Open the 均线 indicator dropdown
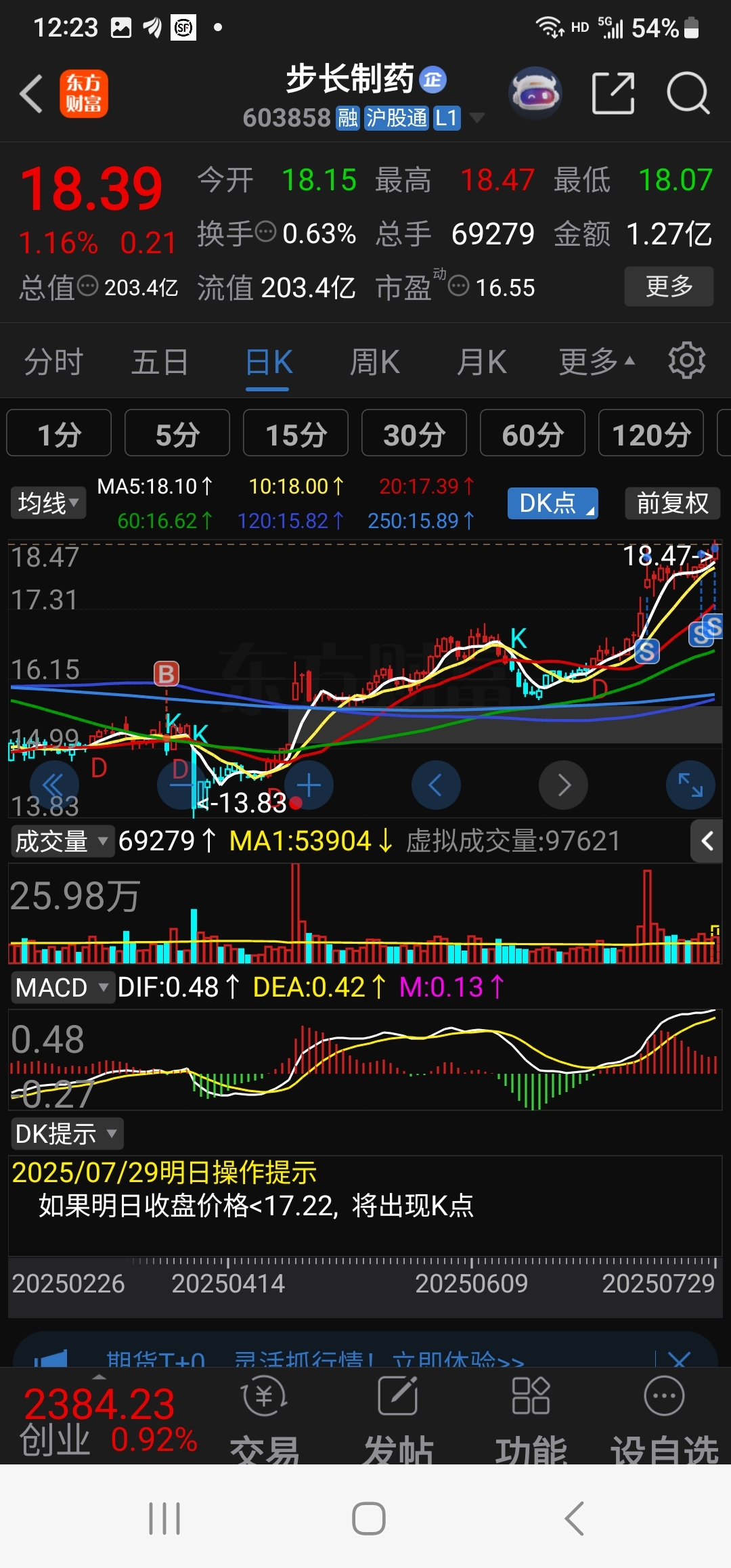This screenshot has width=731, height=1568. coord(48,503)
